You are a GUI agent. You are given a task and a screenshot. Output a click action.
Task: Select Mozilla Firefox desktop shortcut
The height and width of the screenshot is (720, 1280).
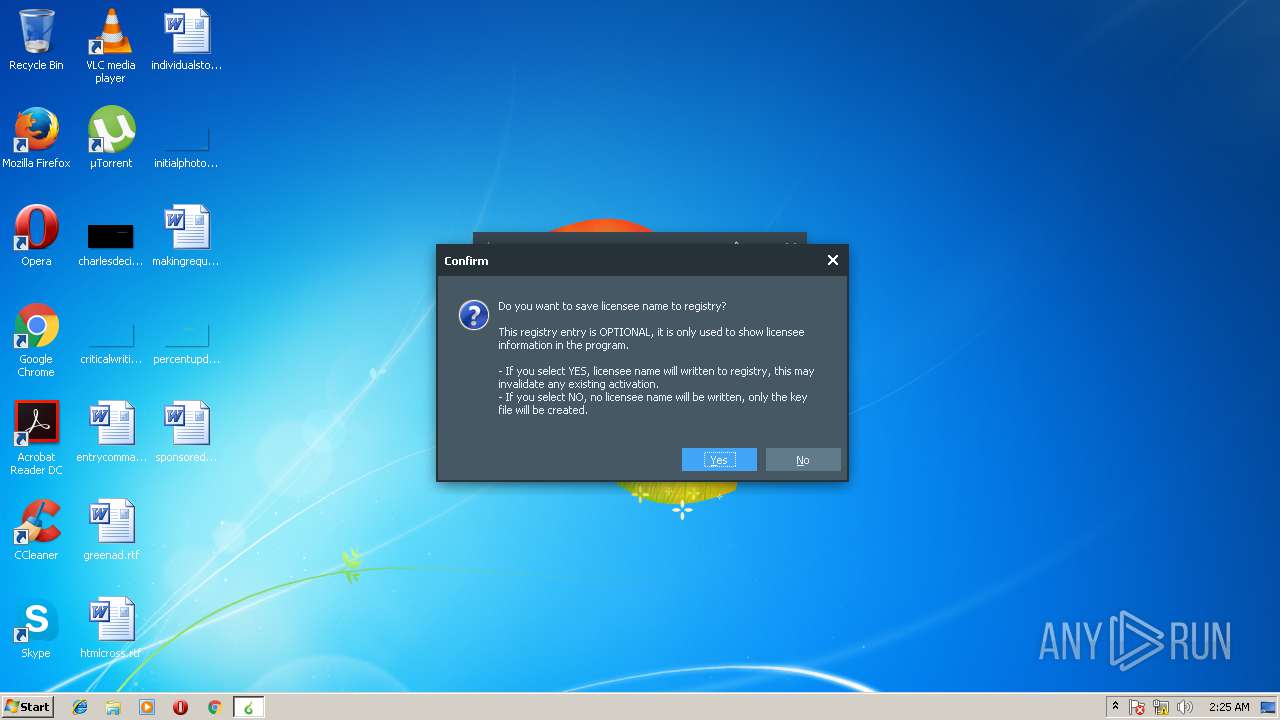coord(36,138)
